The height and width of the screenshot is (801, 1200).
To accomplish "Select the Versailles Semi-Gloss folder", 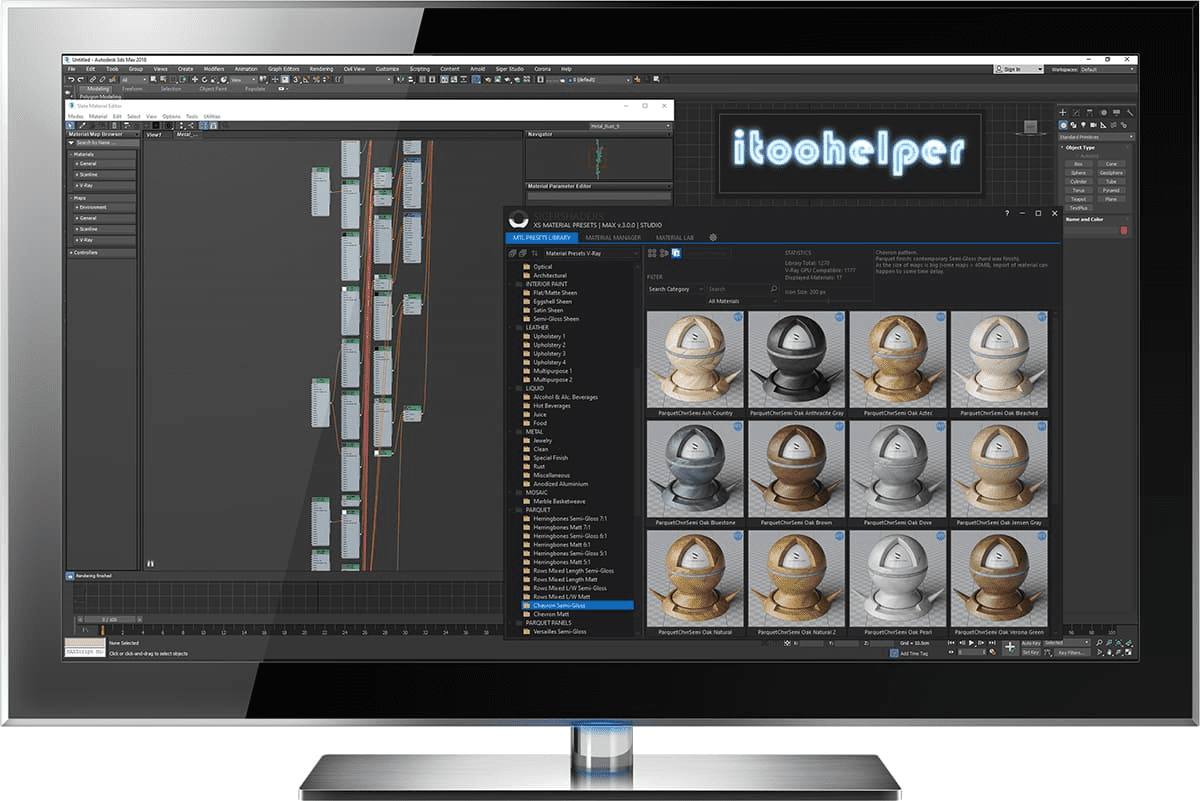I will (560, 631).
